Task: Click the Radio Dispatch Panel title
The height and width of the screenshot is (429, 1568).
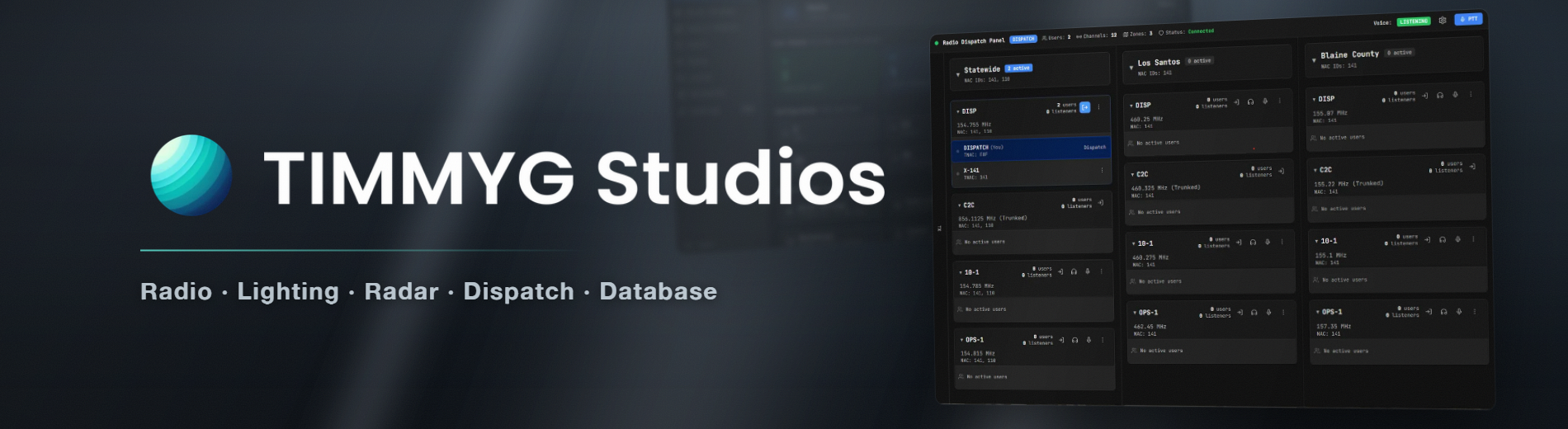Action: tap(974, 41)
